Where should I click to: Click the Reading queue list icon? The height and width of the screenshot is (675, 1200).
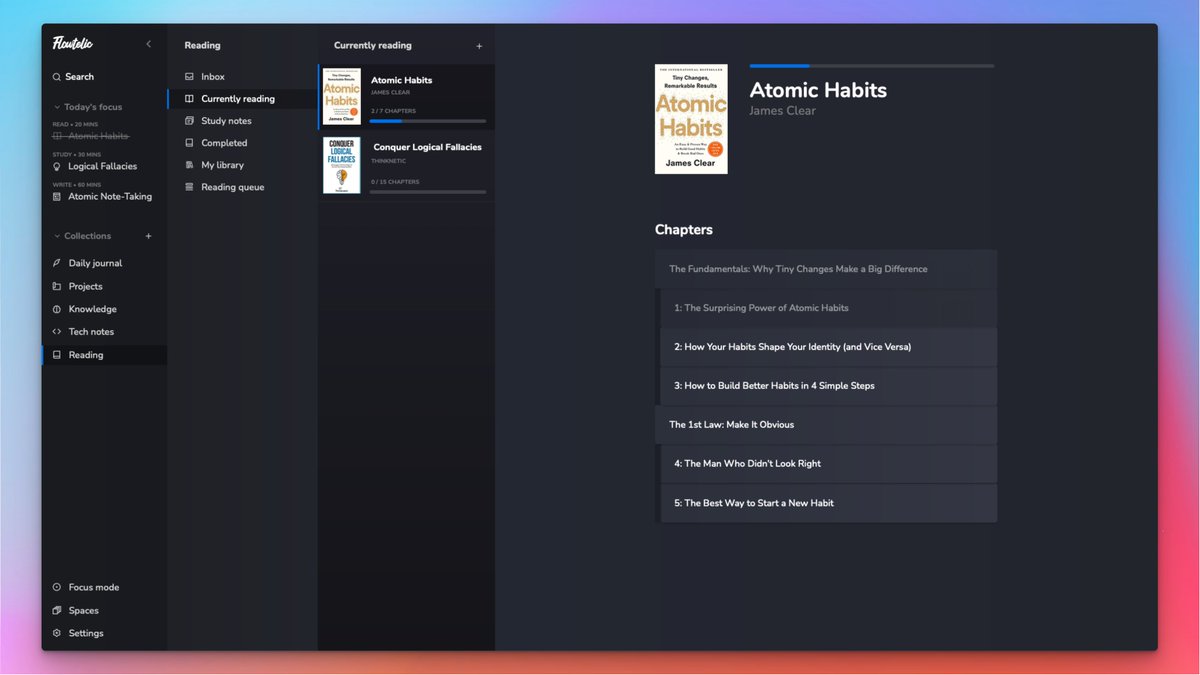point(190,187)
